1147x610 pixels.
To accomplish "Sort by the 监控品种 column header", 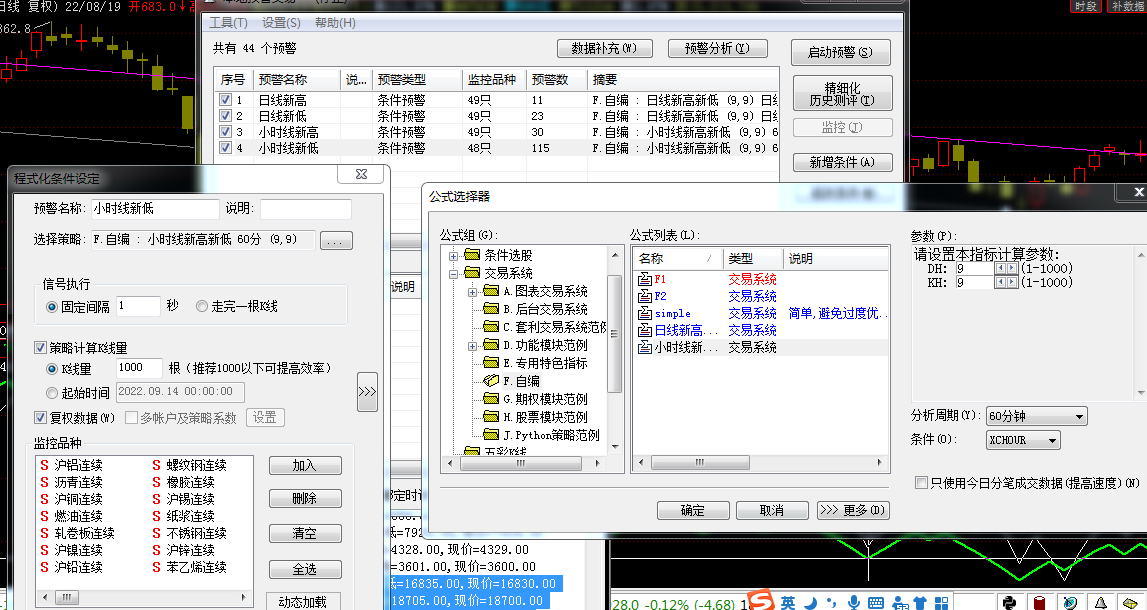I will tap(494, 80).
